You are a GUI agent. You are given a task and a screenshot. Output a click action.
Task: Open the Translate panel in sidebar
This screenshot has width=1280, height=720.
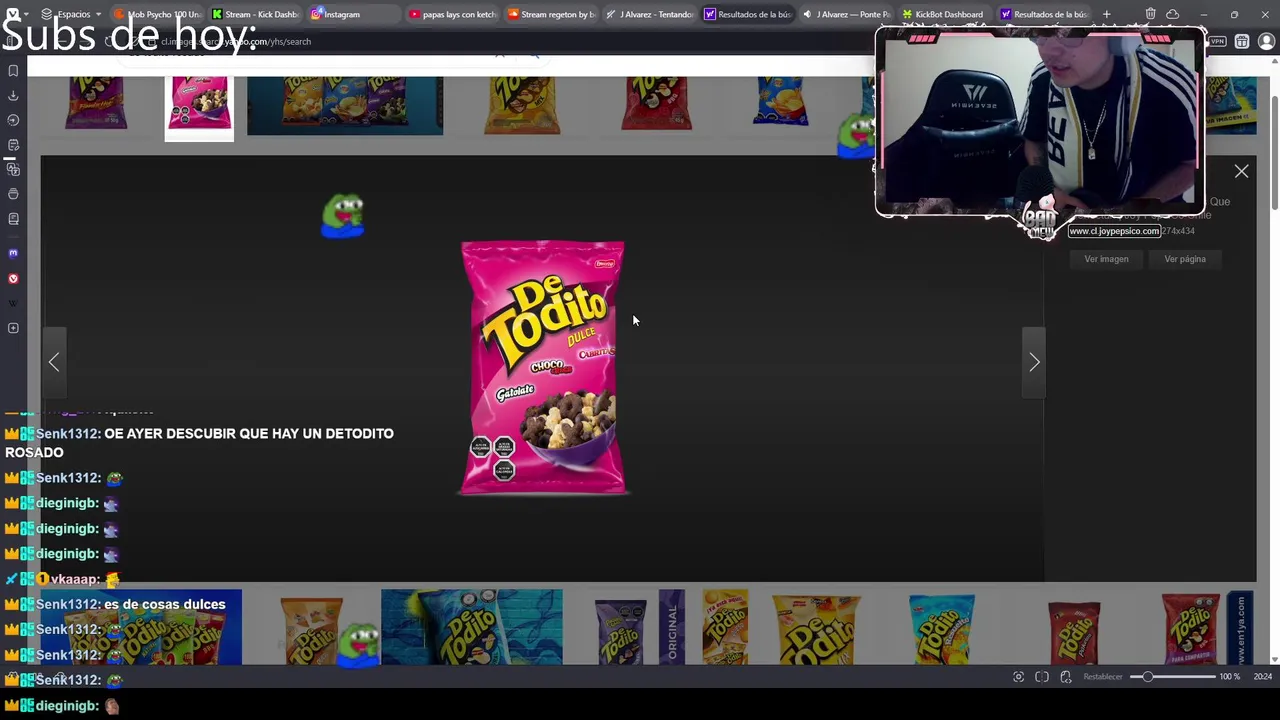pos(13,170)
